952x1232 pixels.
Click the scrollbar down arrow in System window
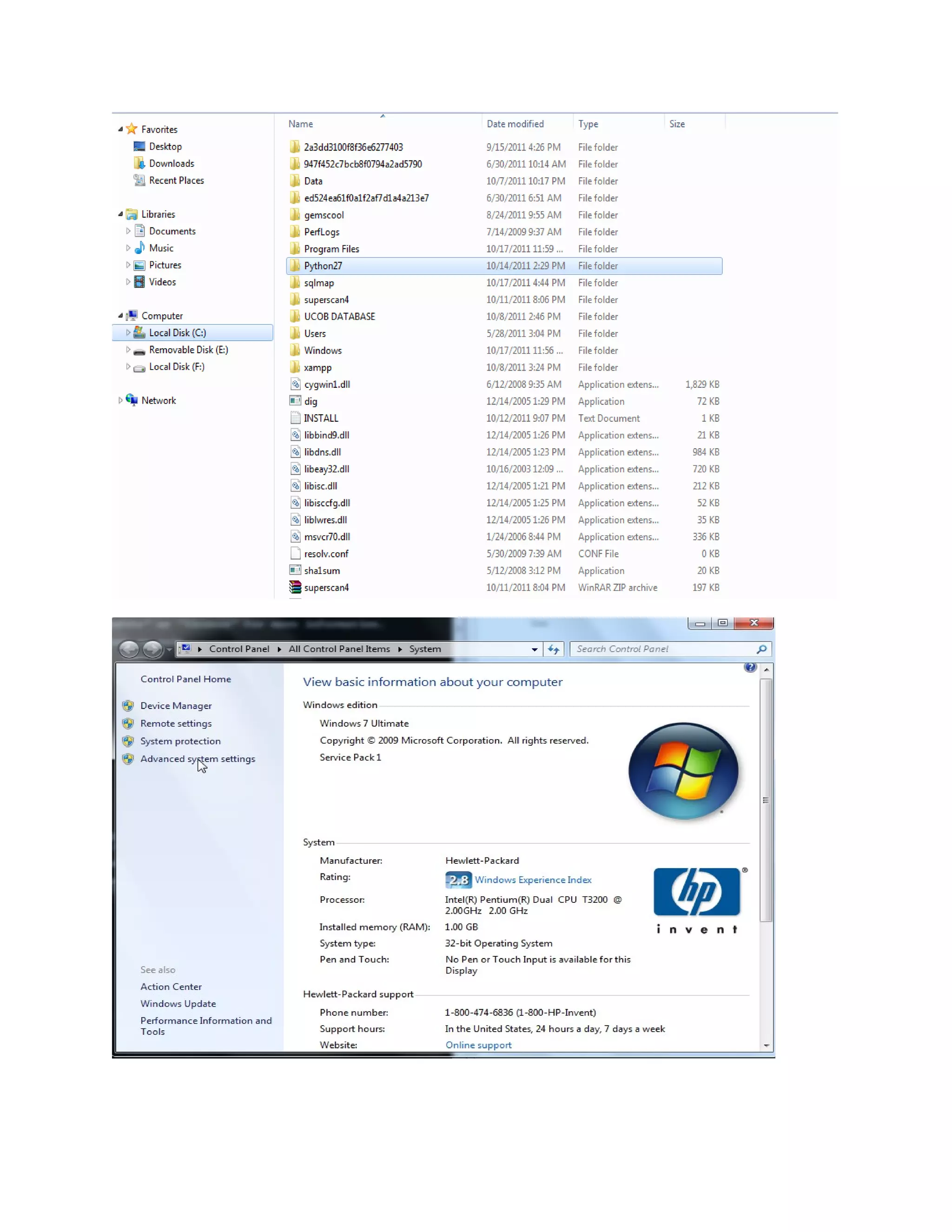[766, 1045]
